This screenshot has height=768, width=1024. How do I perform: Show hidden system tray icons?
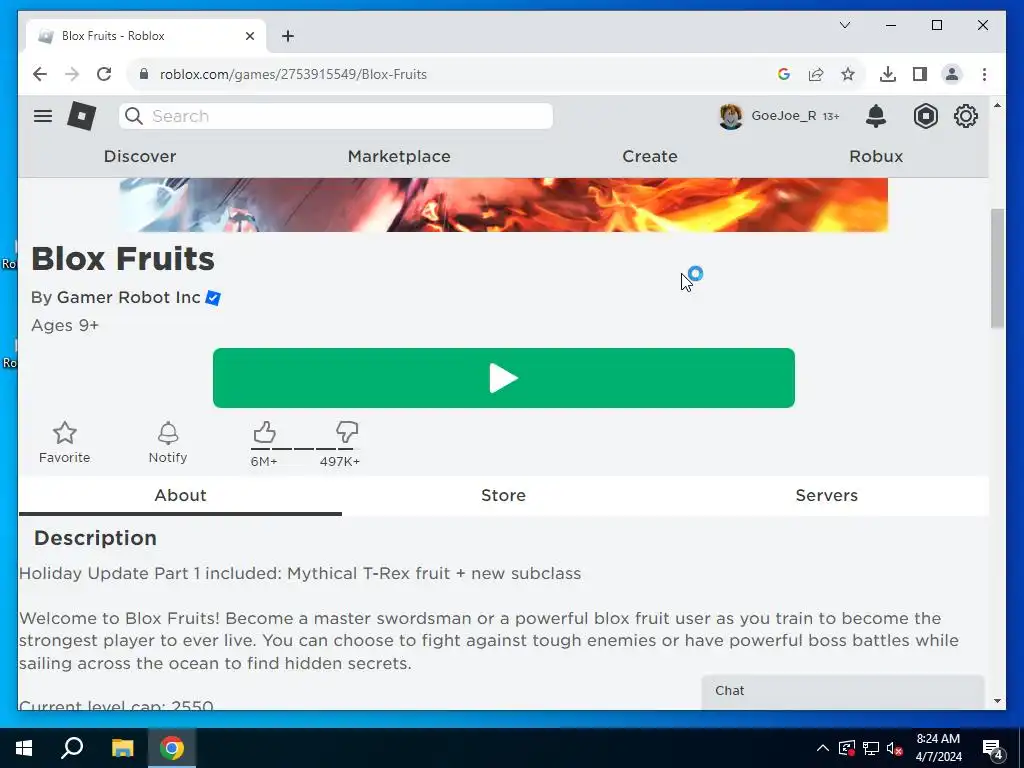[x=823, y=748]
